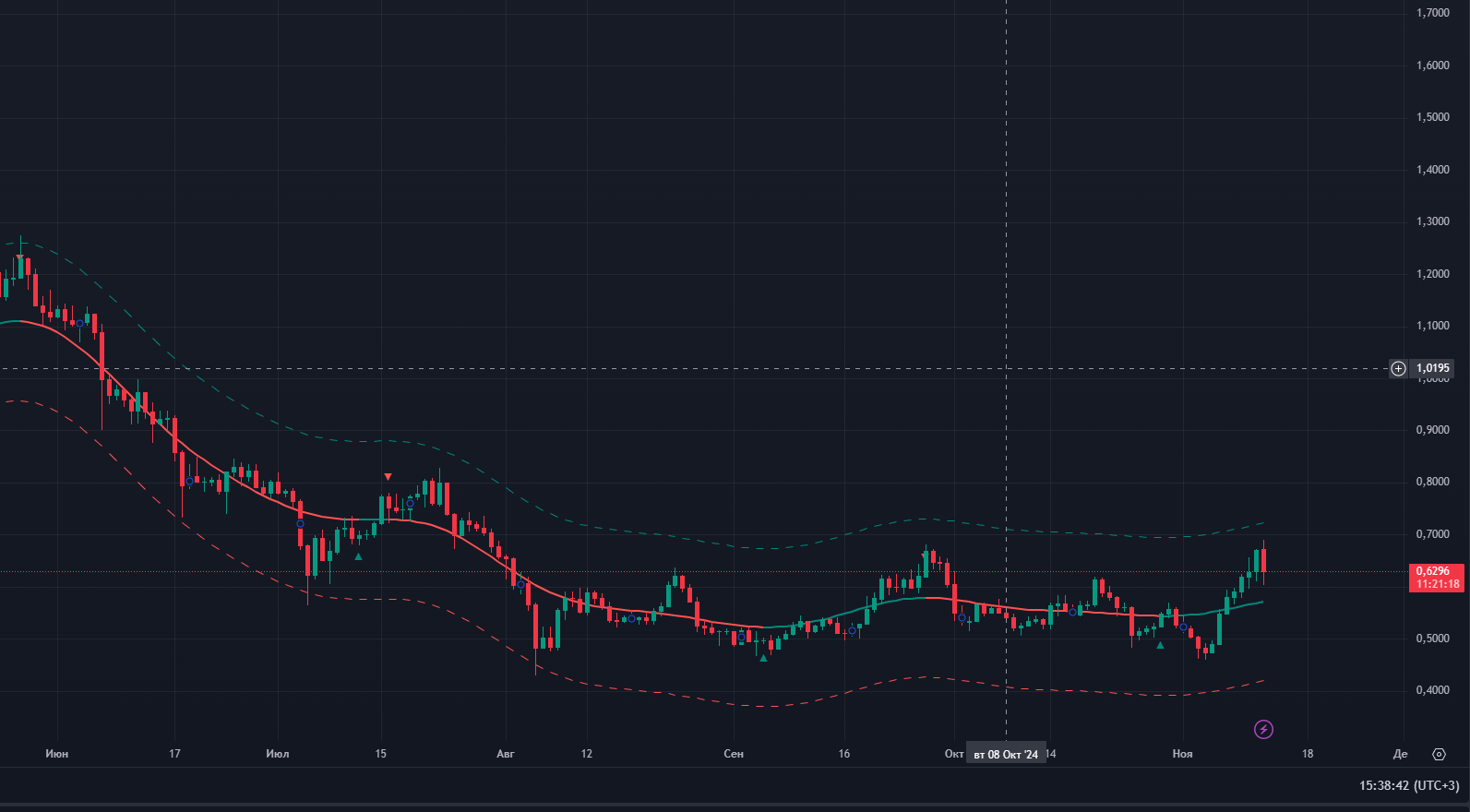Open timezone menu showing 15:38:42 (UTC+3)
The width and height of the screenshot is (1470, 812).
click(1409, 786)
